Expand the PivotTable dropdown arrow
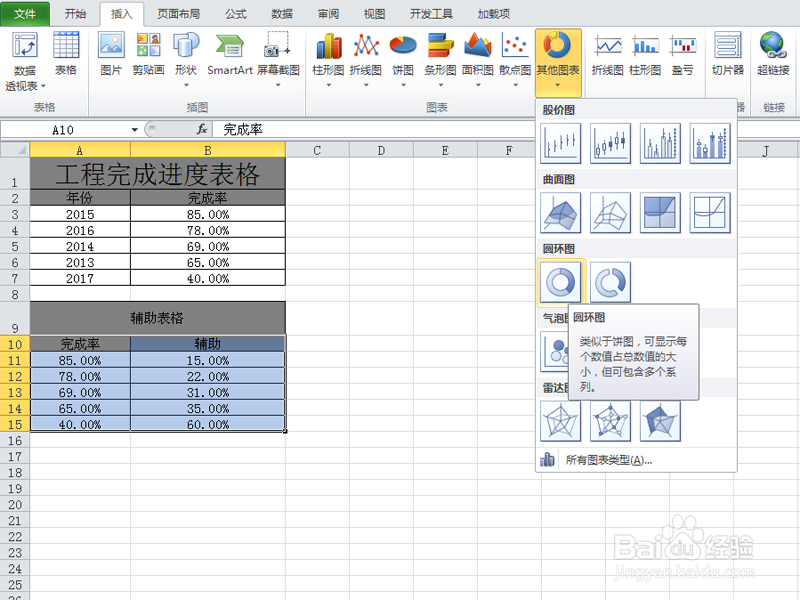 (x=43, y=86)
